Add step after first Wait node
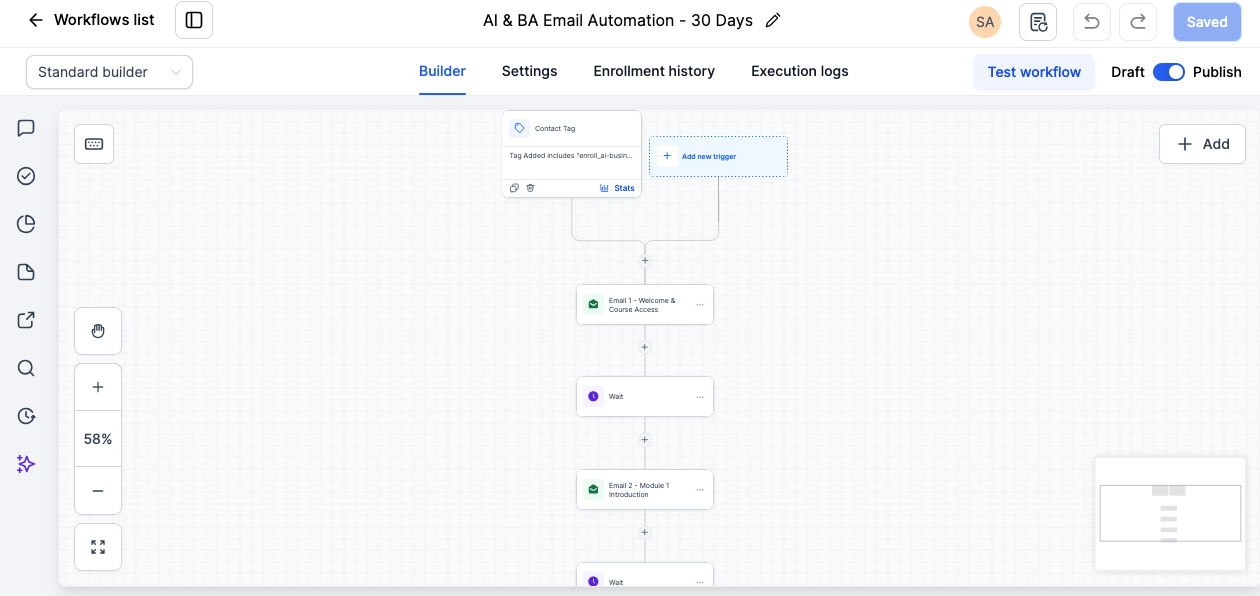 click(x=645, y=440)
